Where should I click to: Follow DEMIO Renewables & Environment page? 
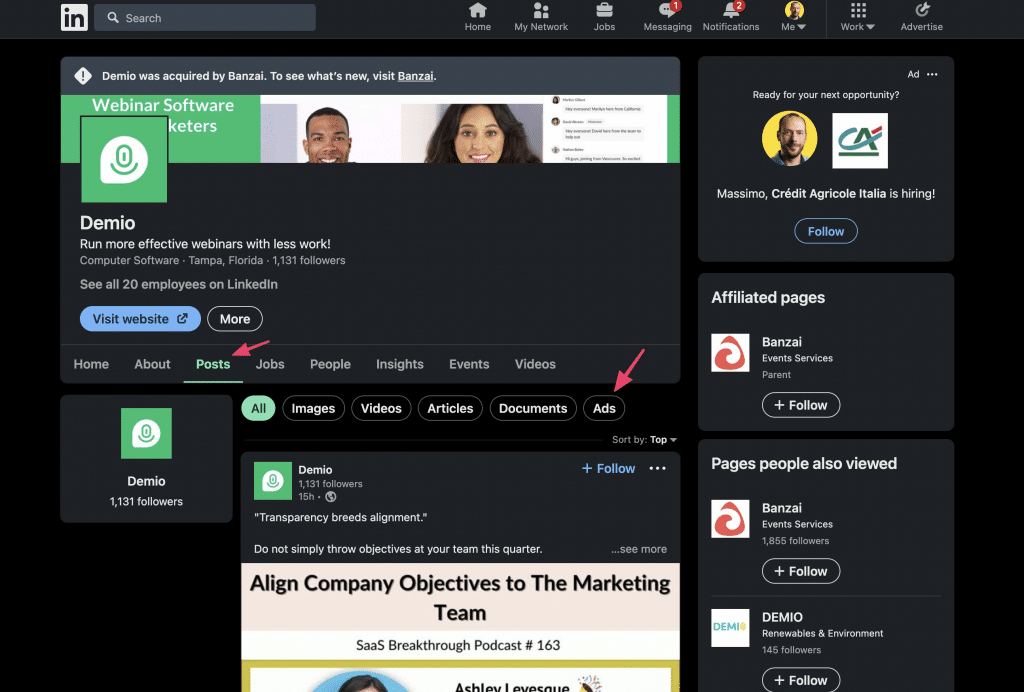pyautogui.click(x=801, y=680)
